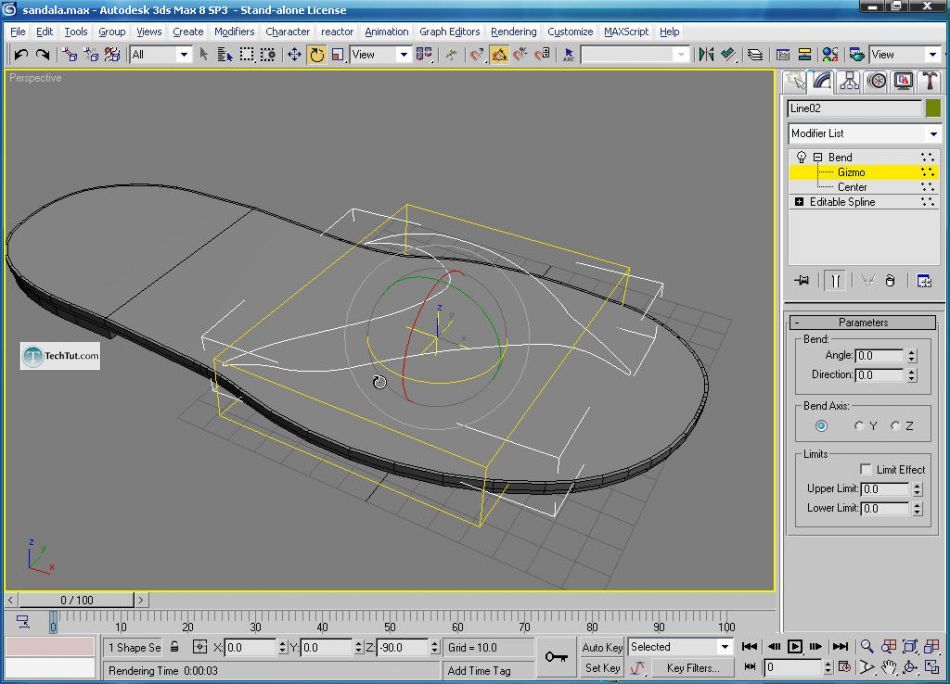This screenshot has width=950, height=684.
Task: Toggle the Bend modifier lightbulb
Action: [x=801, y=157]
